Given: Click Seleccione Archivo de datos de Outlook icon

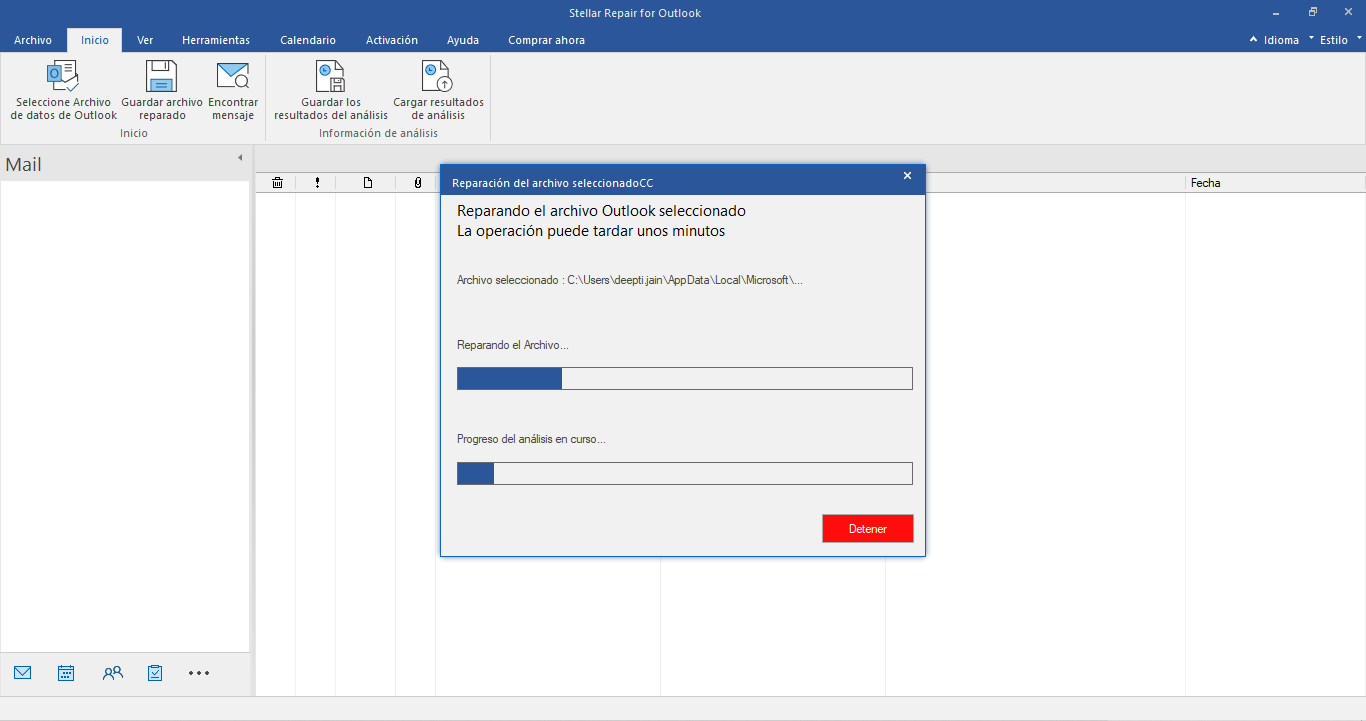Looking at the screenshot, I should tap(63, 77).
